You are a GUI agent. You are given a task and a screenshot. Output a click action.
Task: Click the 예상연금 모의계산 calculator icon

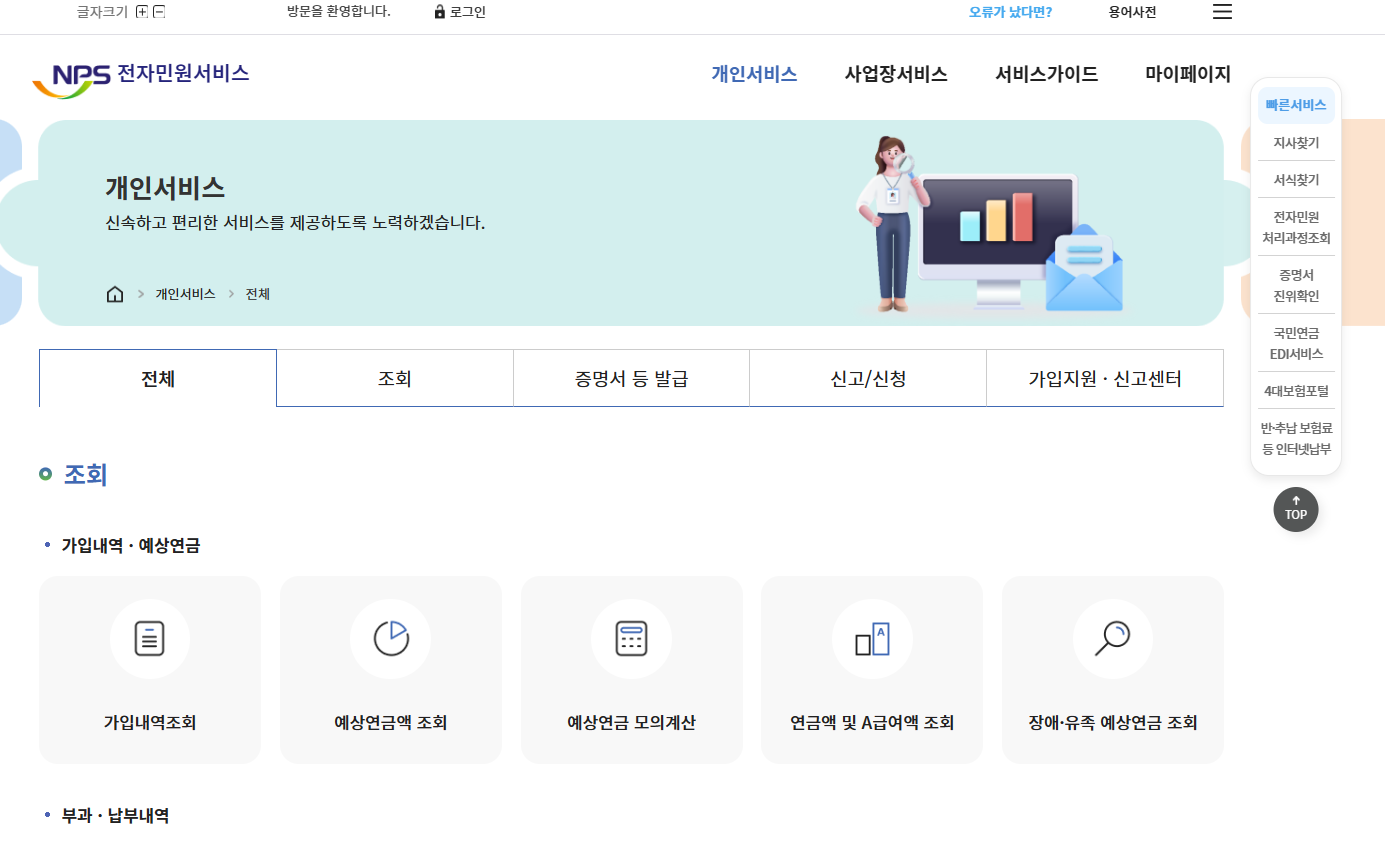coord(632,639)
